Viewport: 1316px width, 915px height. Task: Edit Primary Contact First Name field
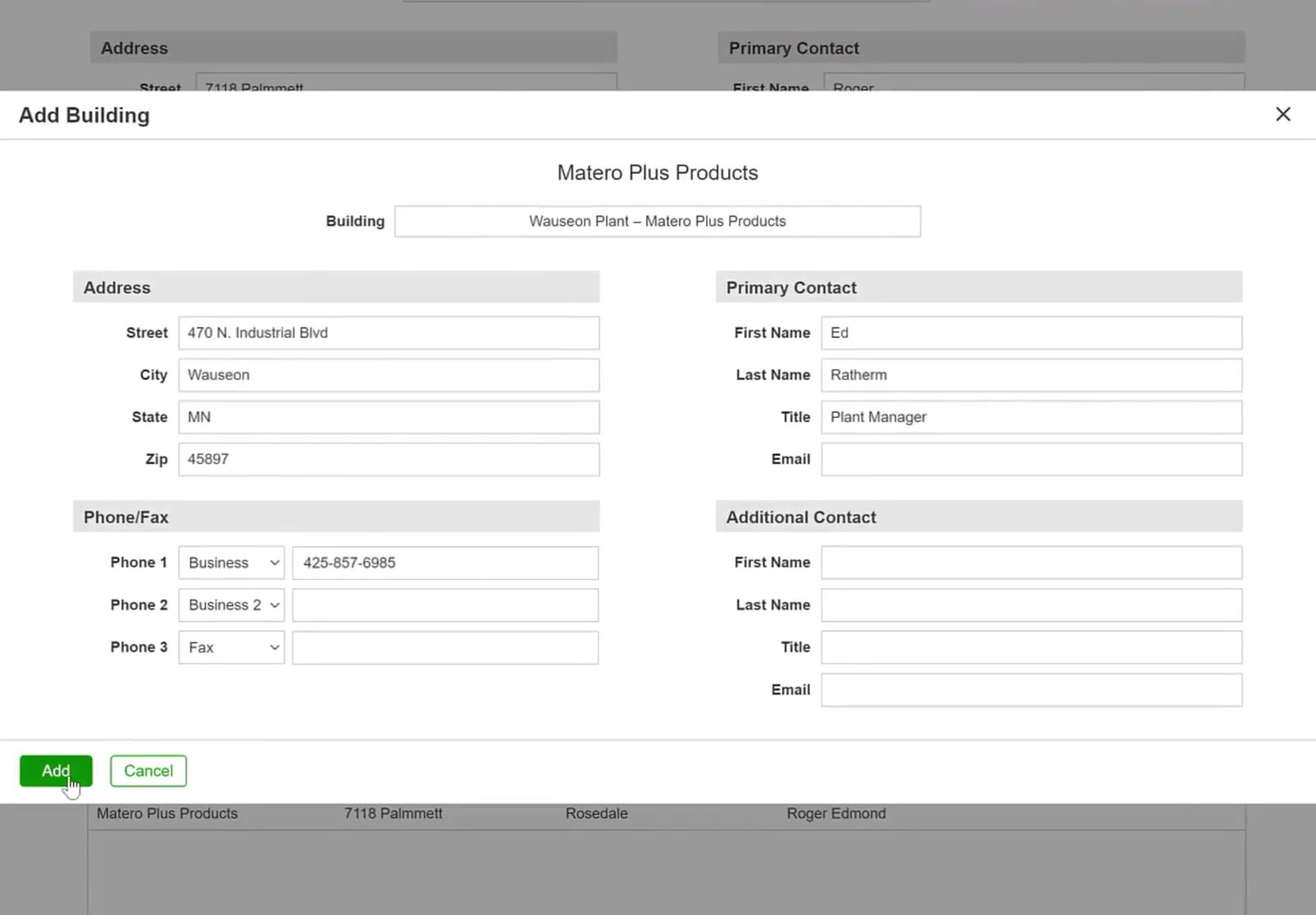[1031, 333]
